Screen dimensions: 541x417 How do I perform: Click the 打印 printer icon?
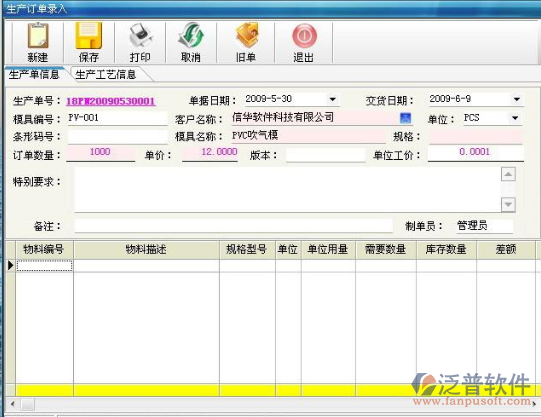(140, 36)
